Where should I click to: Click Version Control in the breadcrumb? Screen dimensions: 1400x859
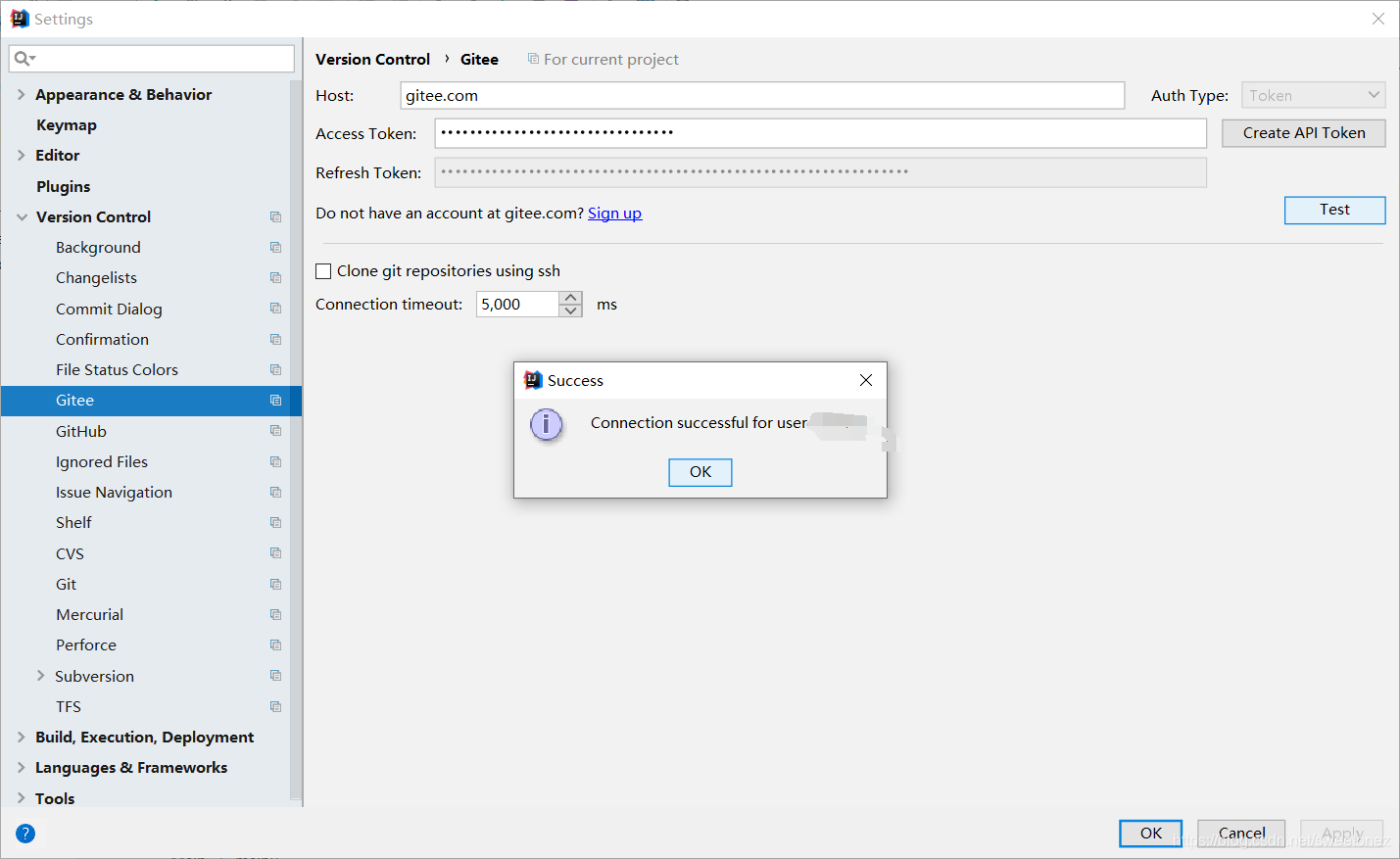pos(372,59)
